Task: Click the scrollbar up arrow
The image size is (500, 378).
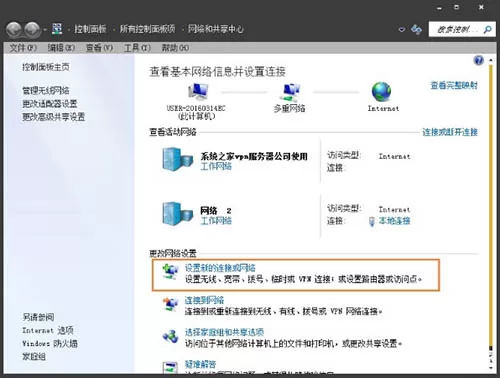Action: coord(490,60)
